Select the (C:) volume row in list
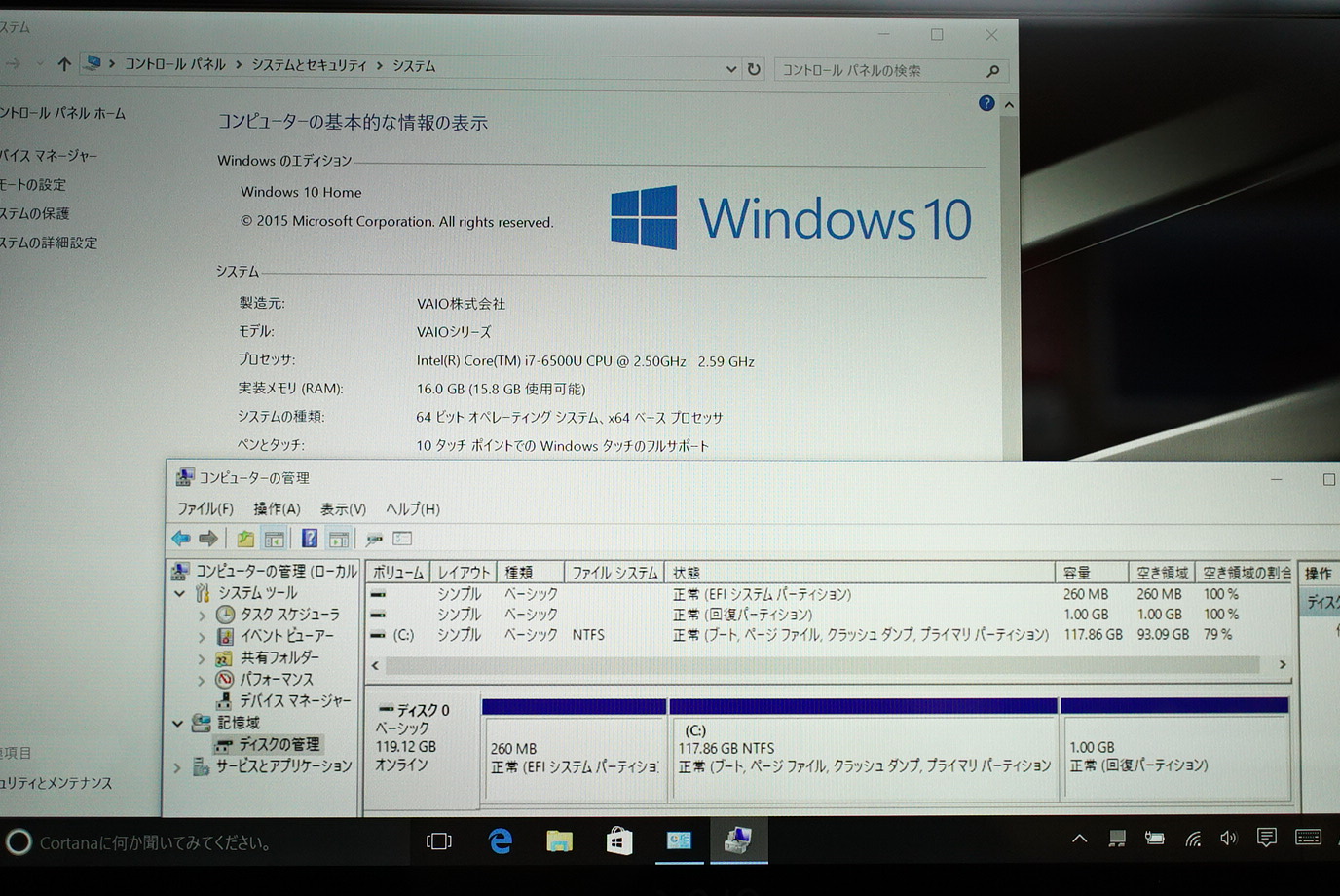The image size is (1340, 896). (x=830, y=635)
